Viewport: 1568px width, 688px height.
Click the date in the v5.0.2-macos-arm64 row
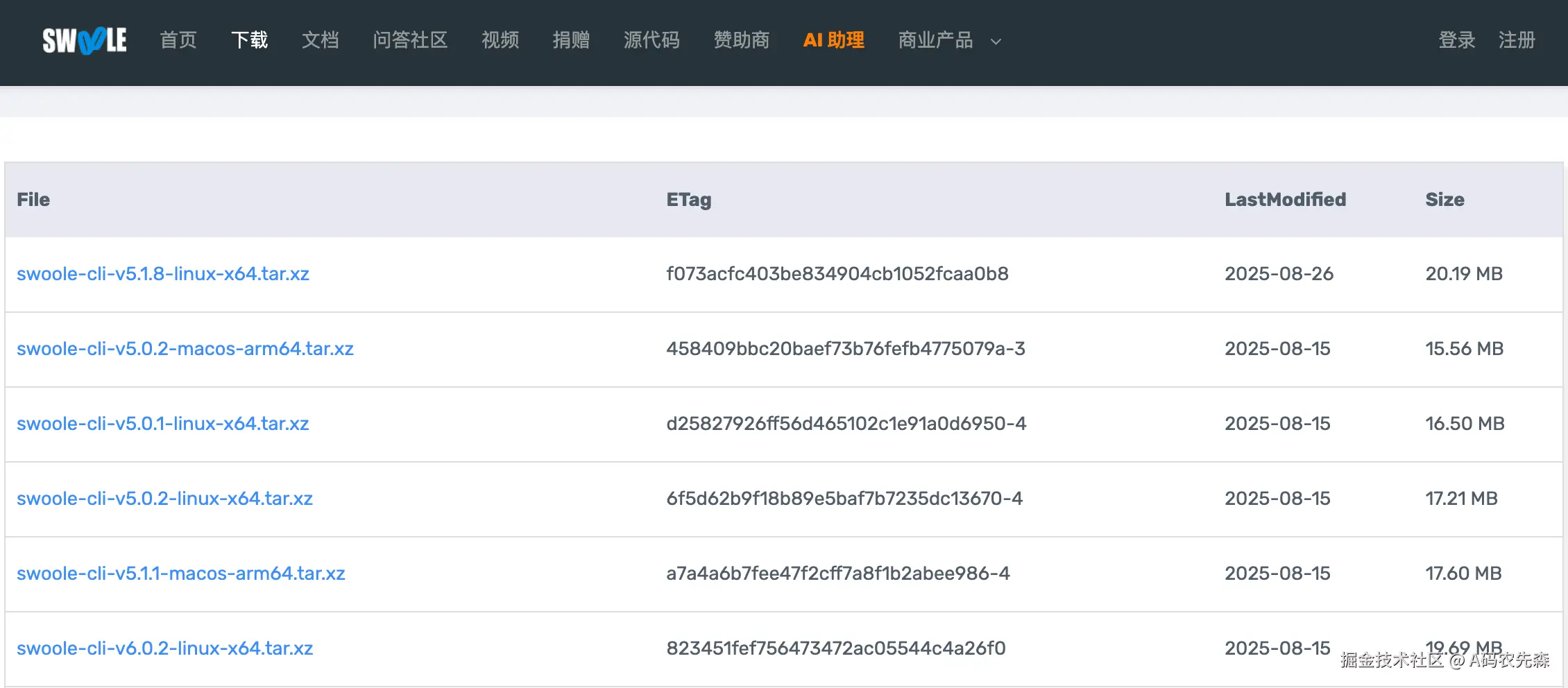(x=1278, y=349)
